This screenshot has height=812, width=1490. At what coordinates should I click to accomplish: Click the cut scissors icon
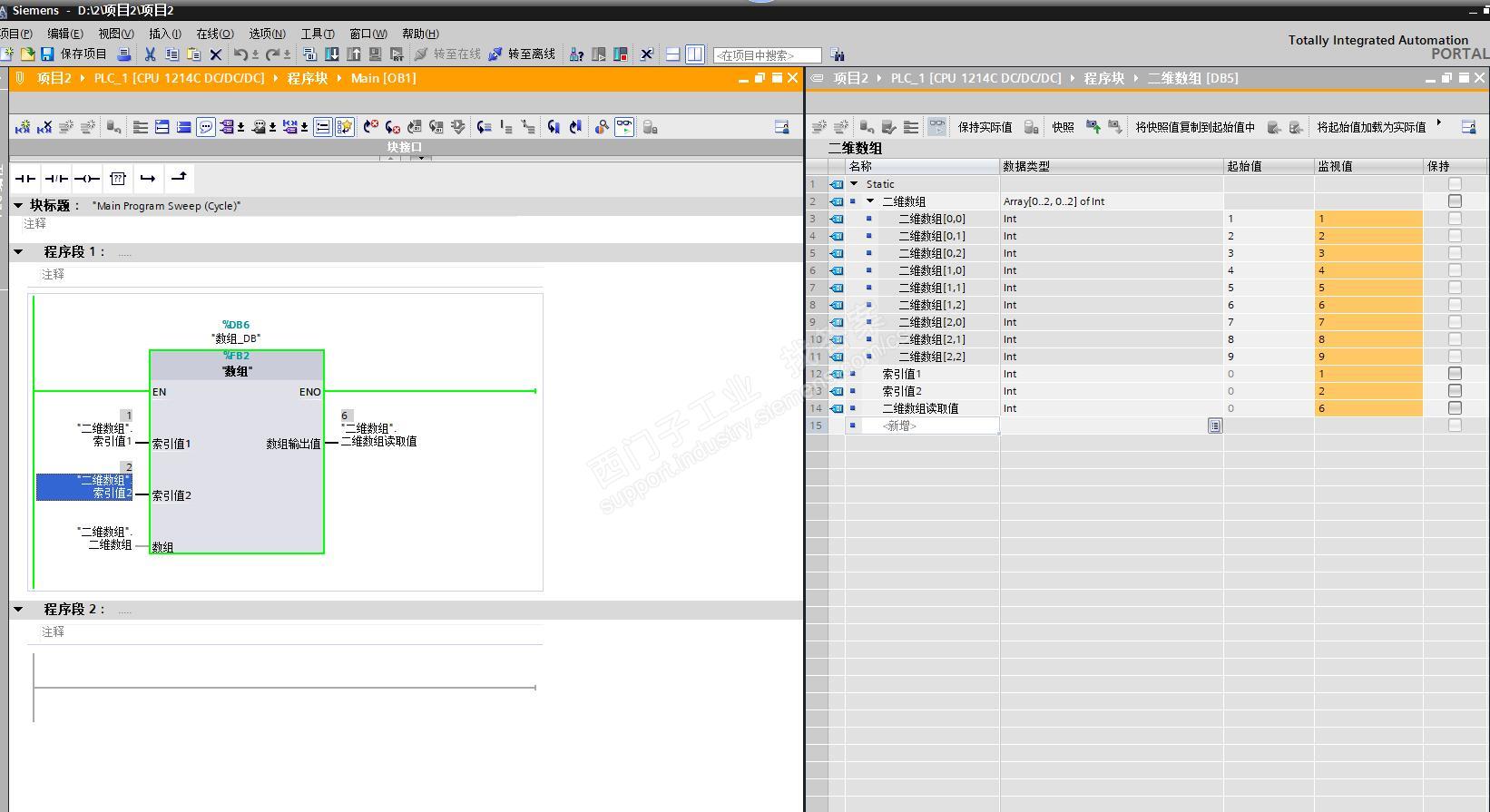[150, 54]
